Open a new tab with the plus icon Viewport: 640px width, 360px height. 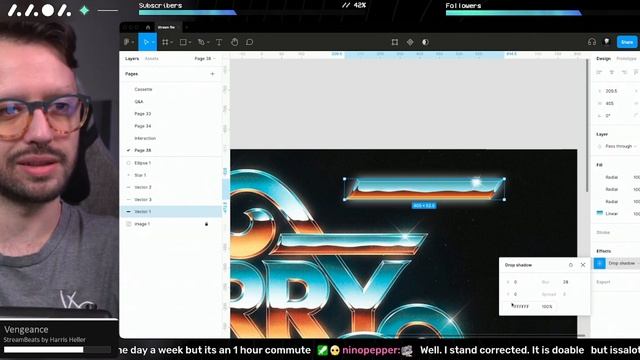point(187,27)
